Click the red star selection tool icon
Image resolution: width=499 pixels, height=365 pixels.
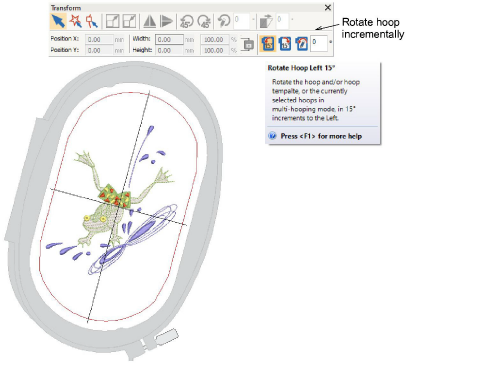(75, 21)
